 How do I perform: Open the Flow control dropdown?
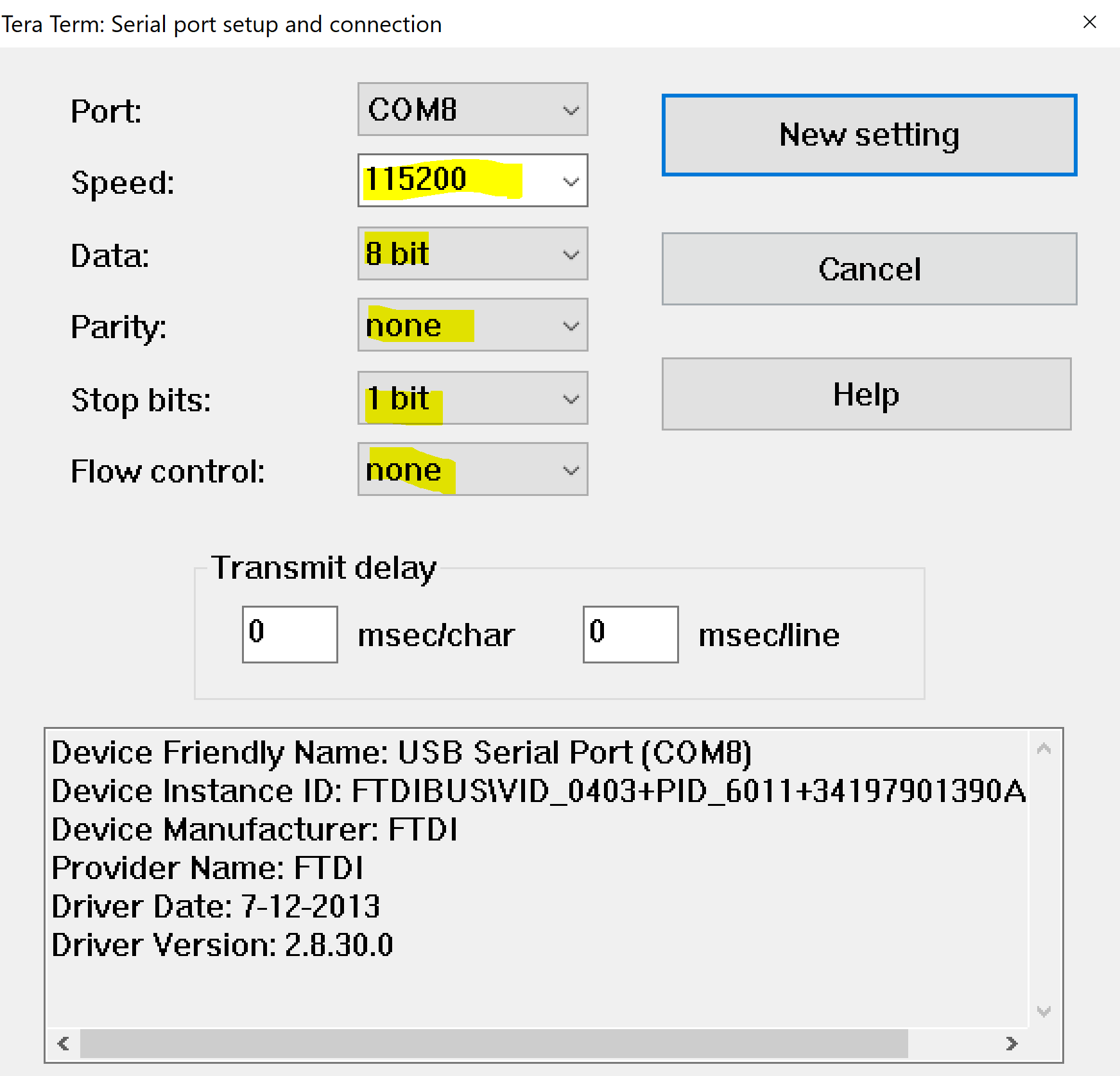coord(472,469)
